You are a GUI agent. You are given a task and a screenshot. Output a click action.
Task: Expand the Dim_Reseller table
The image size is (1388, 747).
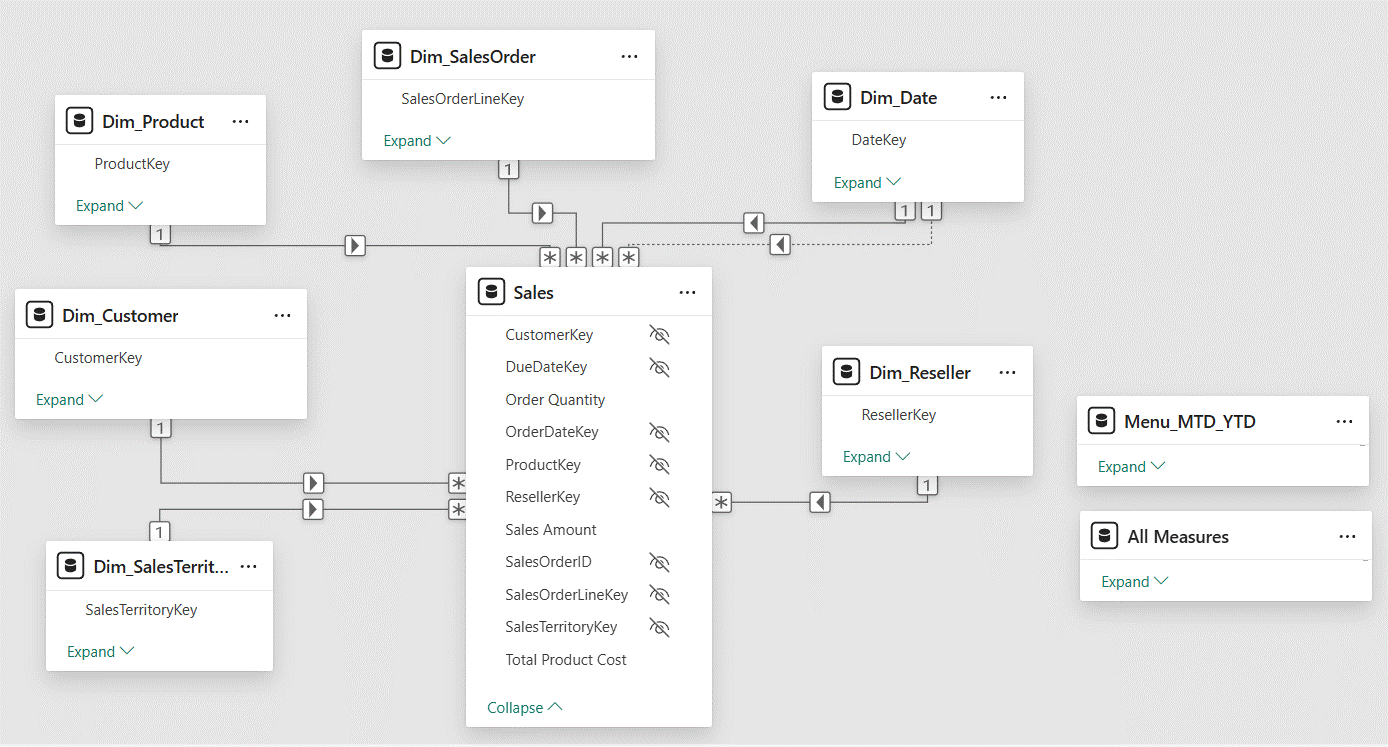876,457
